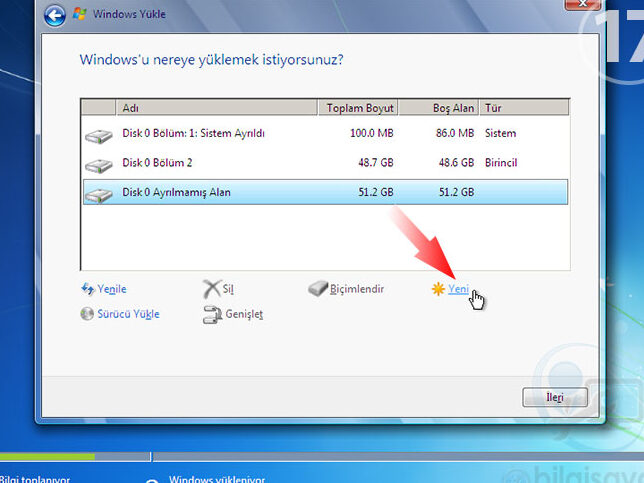The image size is (644, 483).
Task: Click the İleri next button
Action: (x=555, y=397)
